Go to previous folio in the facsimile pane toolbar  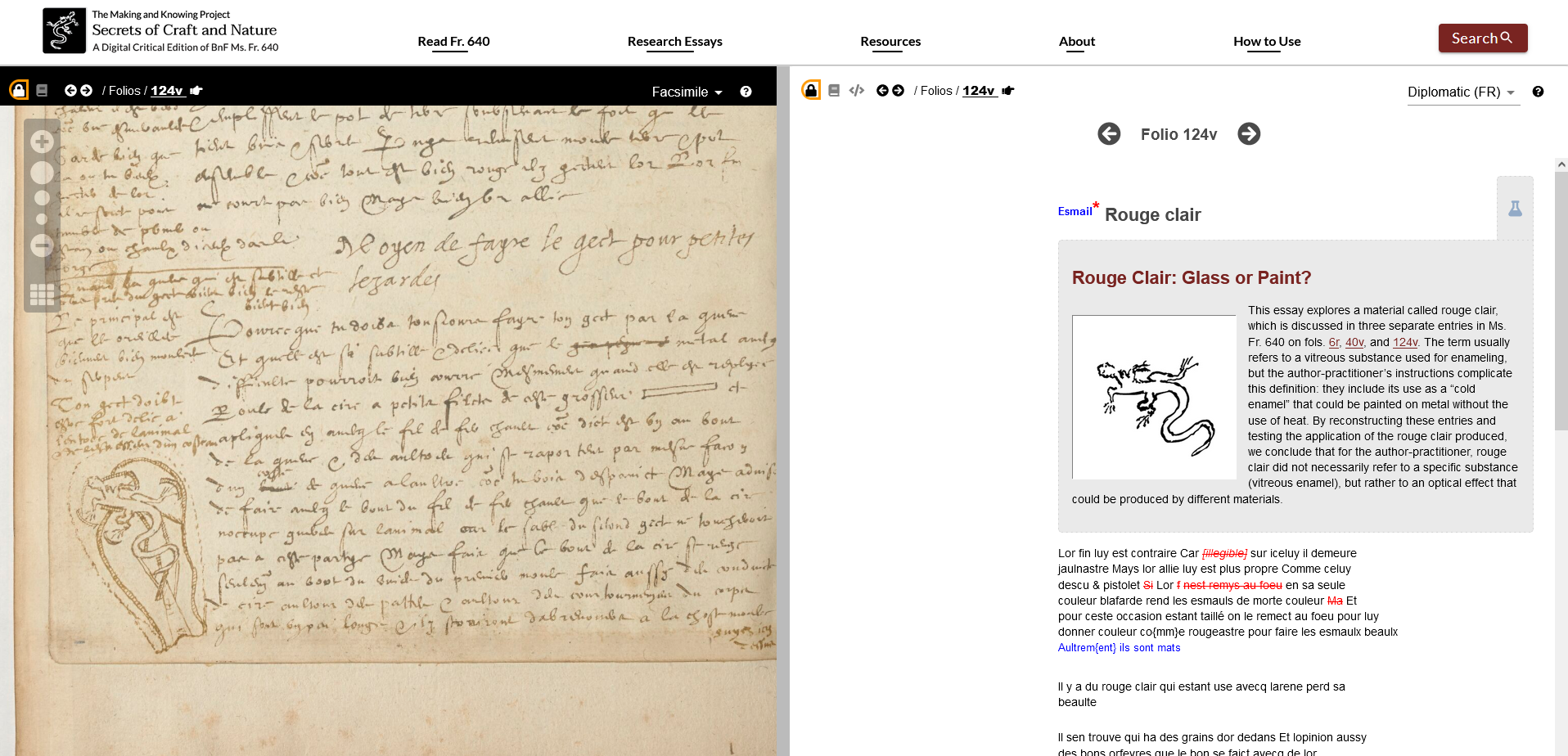[70, 90]
